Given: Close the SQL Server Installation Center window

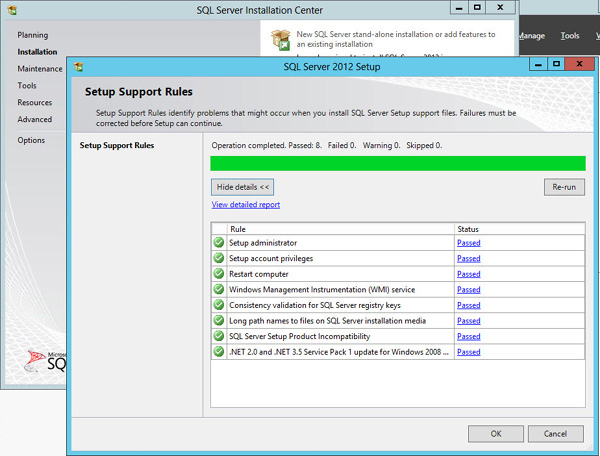Looking at the screenshot, I should click(x=500, y=8).
